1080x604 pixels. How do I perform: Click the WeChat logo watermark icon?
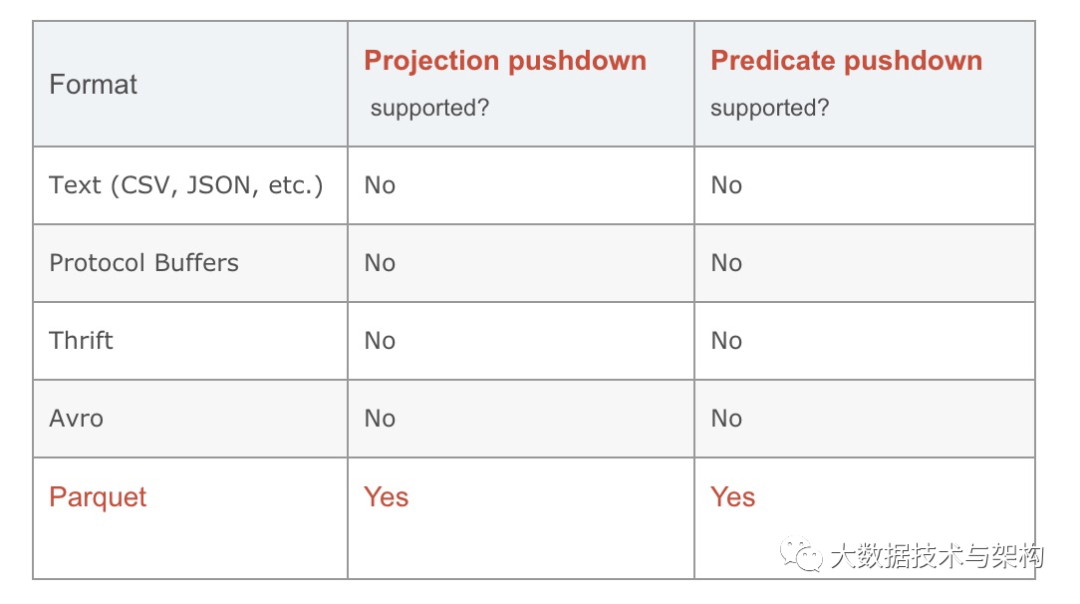[x=802, y=555]
